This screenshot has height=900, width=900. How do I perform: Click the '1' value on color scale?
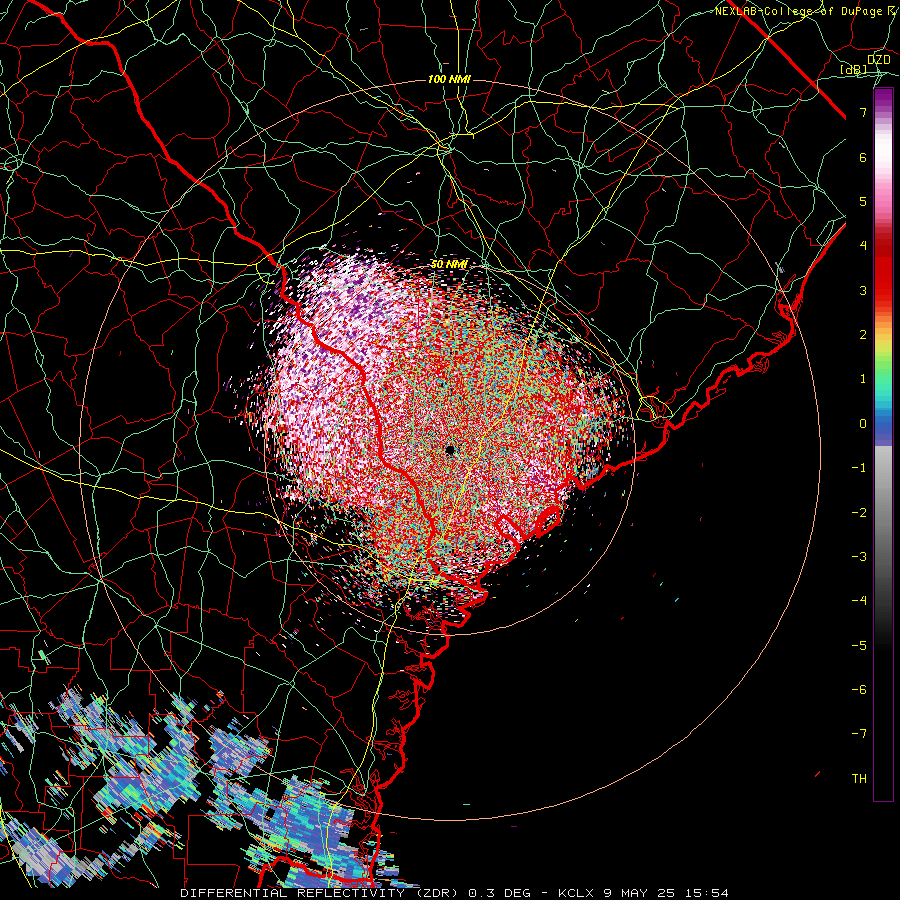pyautogui.click(x=863, y=379)
